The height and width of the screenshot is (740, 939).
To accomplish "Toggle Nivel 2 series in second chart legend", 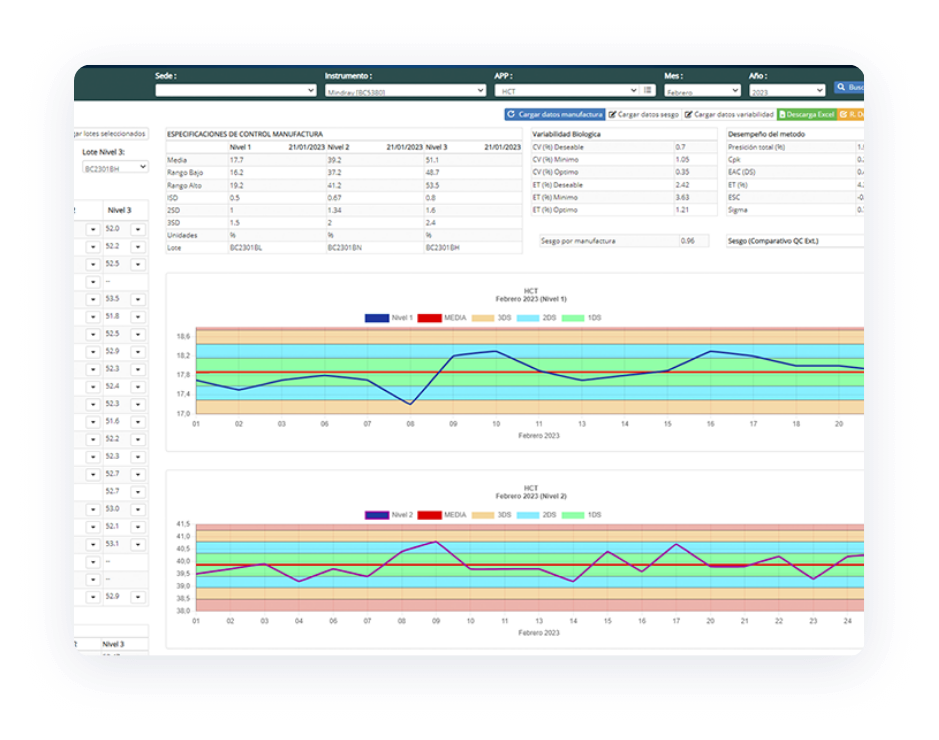I will (x=389, y=515).
